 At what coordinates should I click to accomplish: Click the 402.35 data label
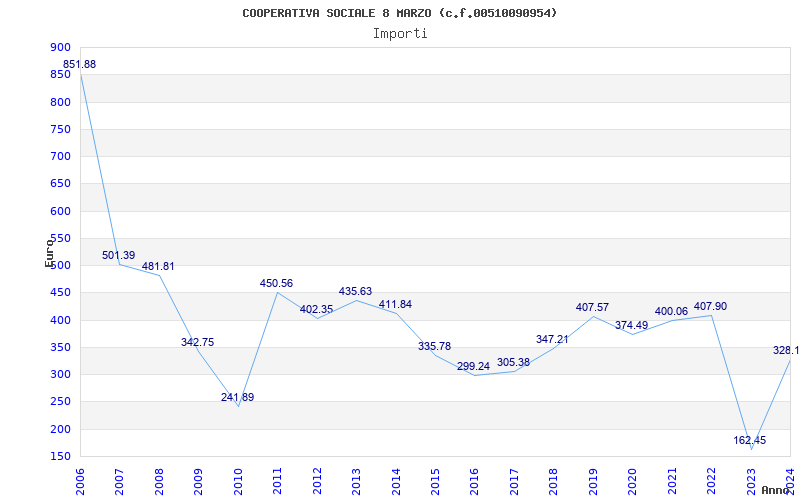tap(316, 309)
